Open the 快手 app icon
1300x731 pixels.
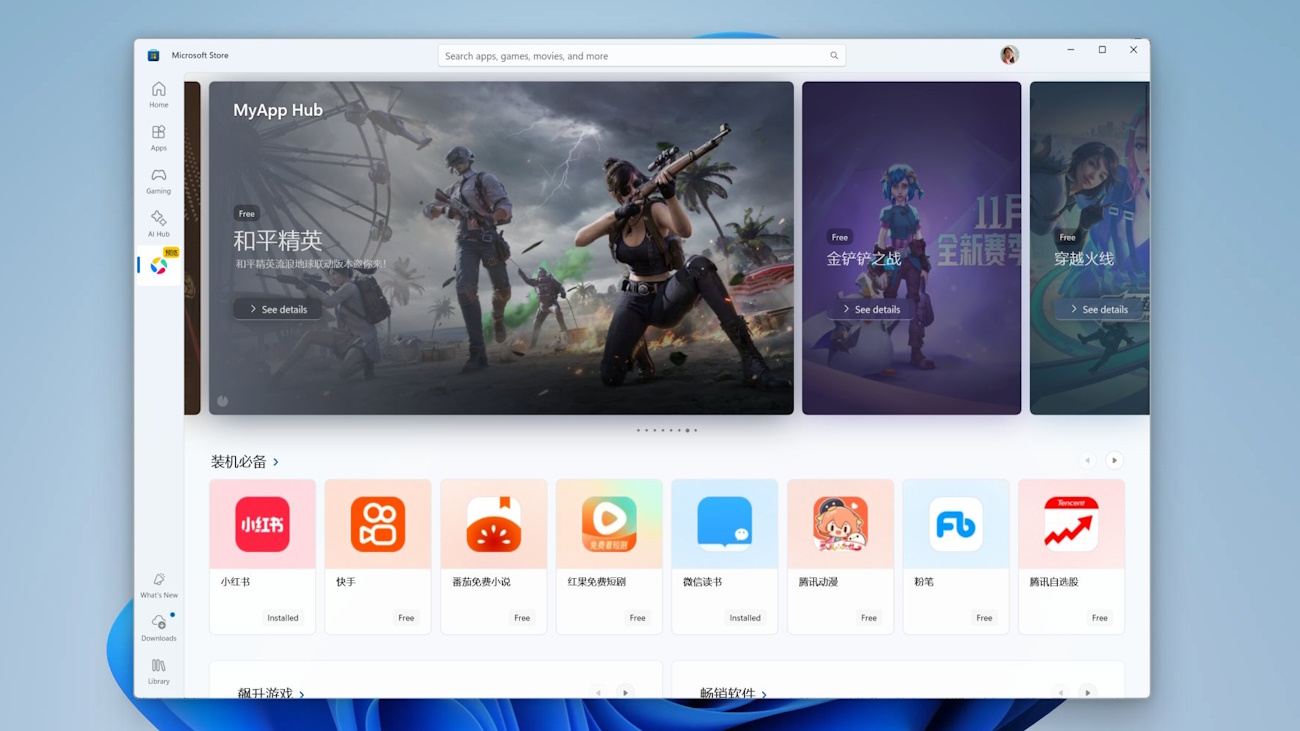tap(378, 524)
